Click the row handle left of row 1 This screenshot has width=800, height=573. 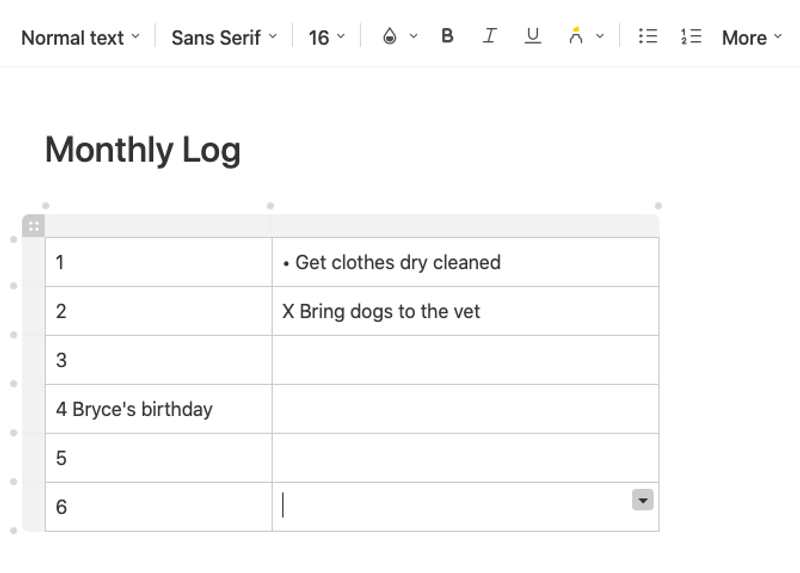[x=33, y=263]
